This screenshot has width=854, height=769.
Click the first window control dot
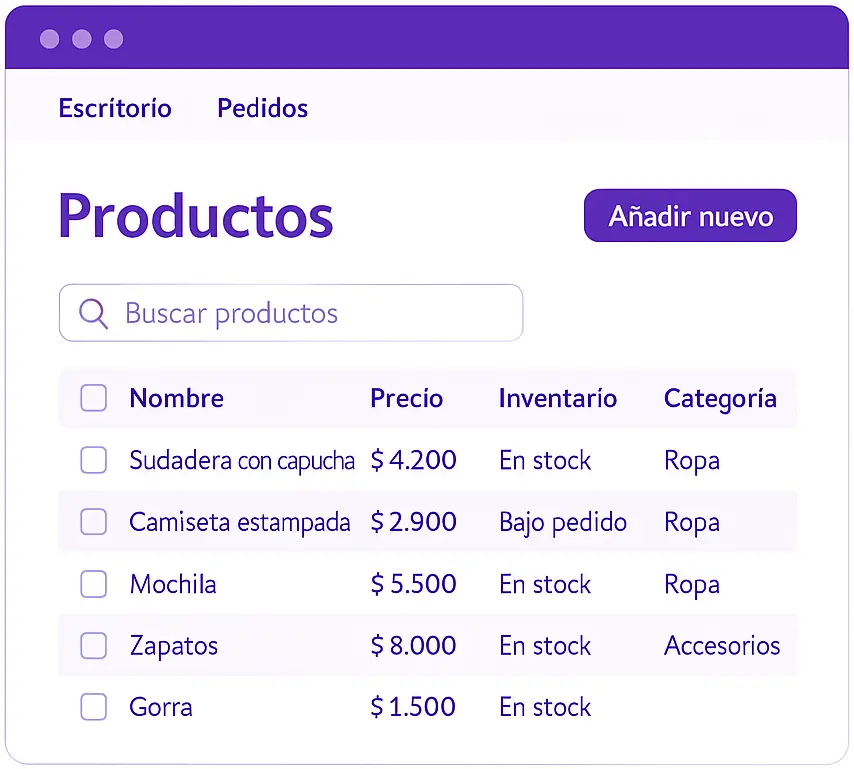click(50, 39)
